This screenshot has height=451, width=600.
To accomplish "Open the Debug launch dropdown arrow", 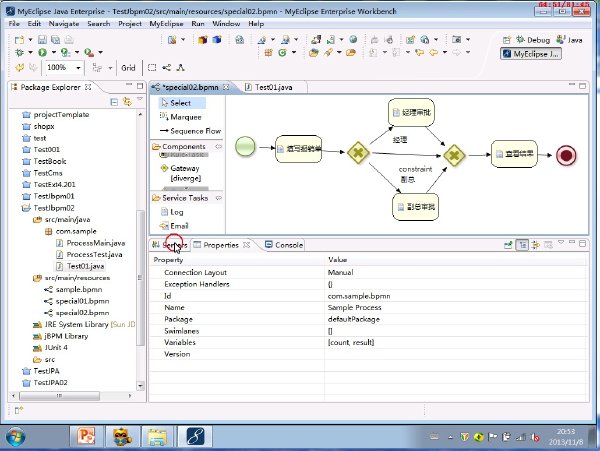I will pos(30,52).
